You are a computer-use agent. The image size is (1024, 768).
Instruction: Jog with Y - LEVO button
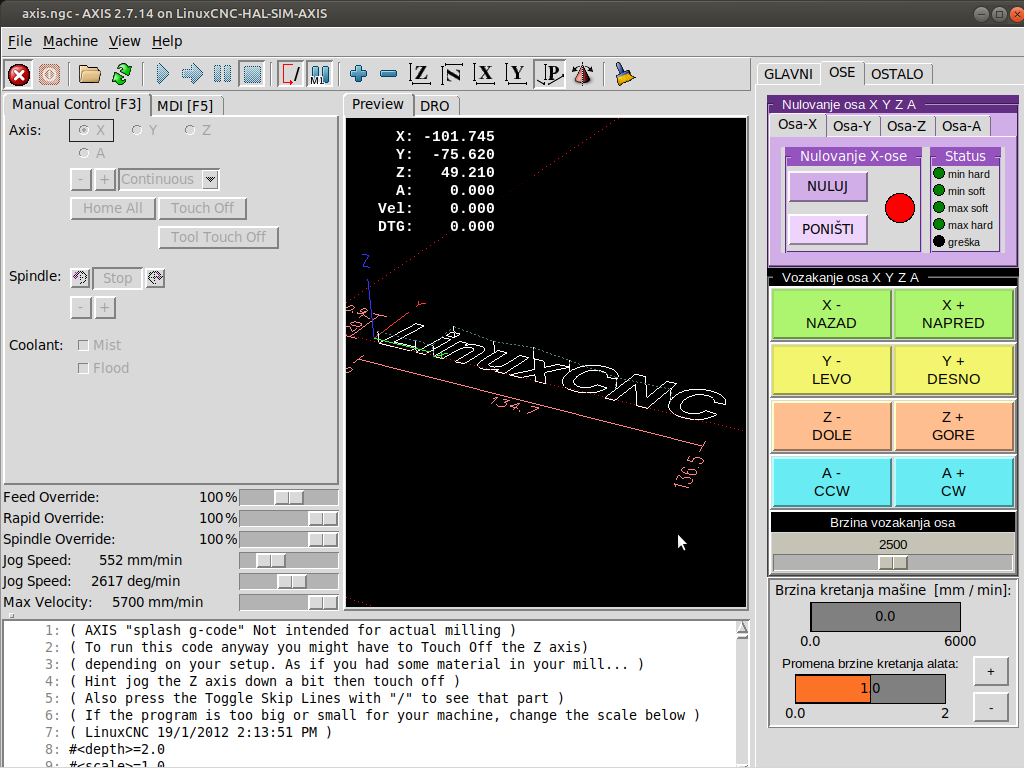coord(831,370)
